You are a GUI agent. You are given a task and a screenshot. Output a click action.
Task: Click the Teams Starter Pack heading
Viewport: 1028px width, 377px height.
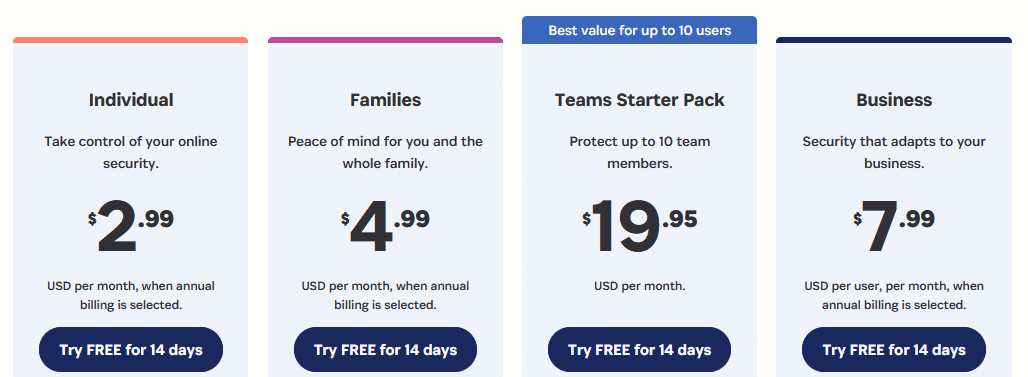tap(639, 100)
